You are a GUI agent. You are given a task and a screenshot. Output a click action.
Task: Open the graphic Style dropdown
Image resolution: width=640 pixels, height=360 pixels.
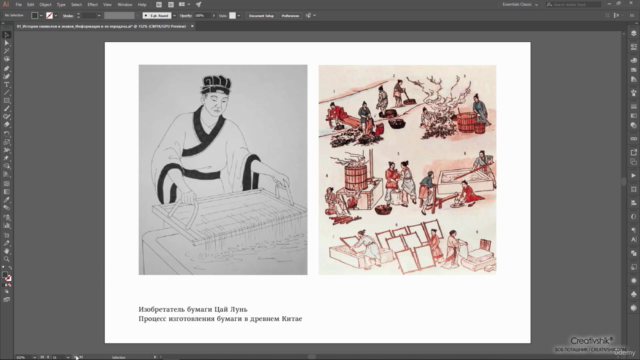(239, 16)
